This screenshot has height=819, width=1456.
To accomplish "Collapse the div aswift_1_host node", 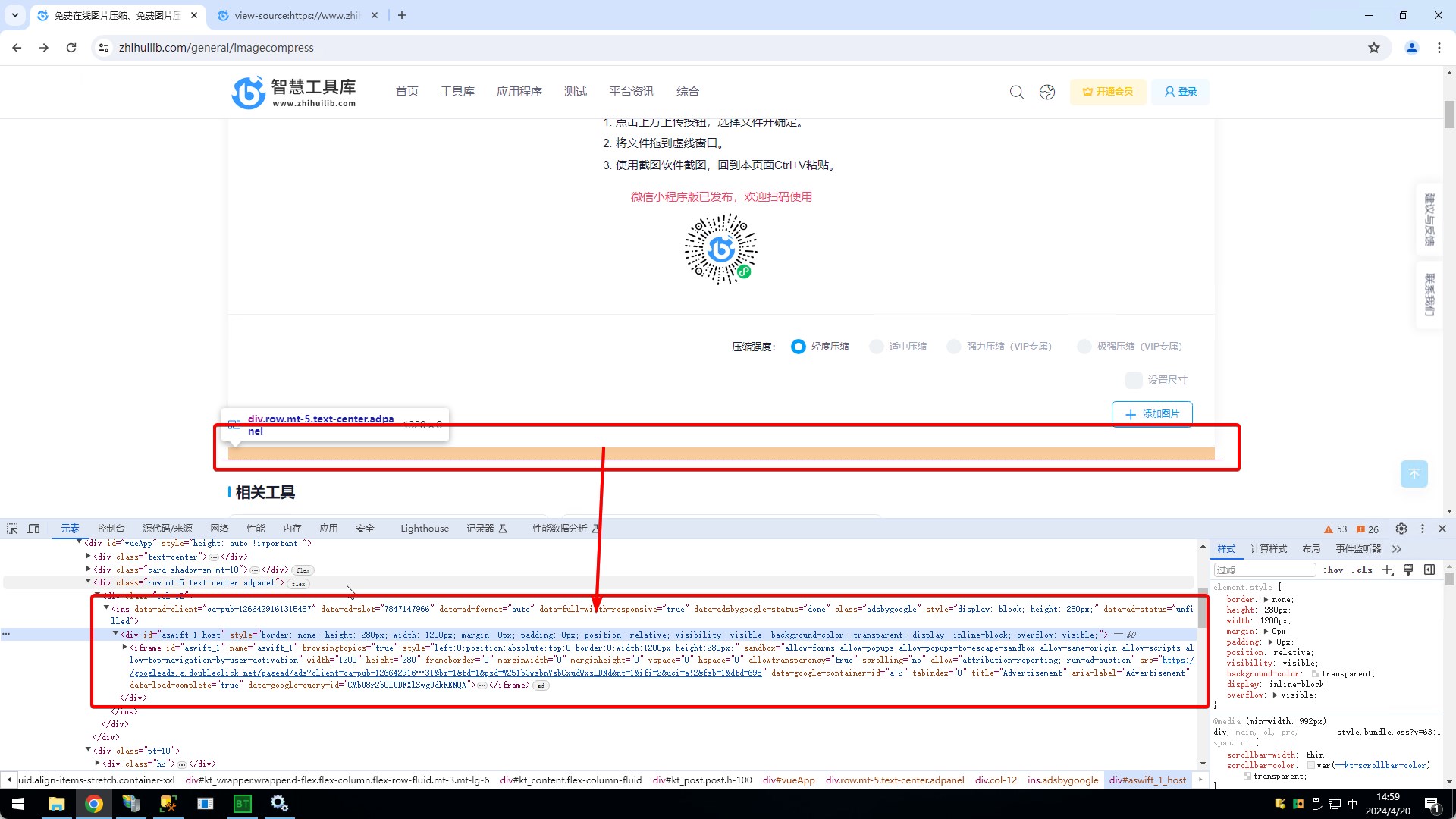I will click(115, 634).
